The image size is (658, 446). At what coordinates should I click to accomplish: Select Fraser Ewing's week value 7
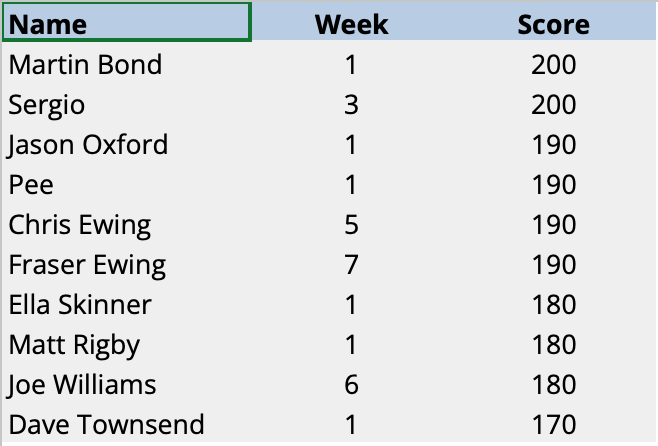351,265
